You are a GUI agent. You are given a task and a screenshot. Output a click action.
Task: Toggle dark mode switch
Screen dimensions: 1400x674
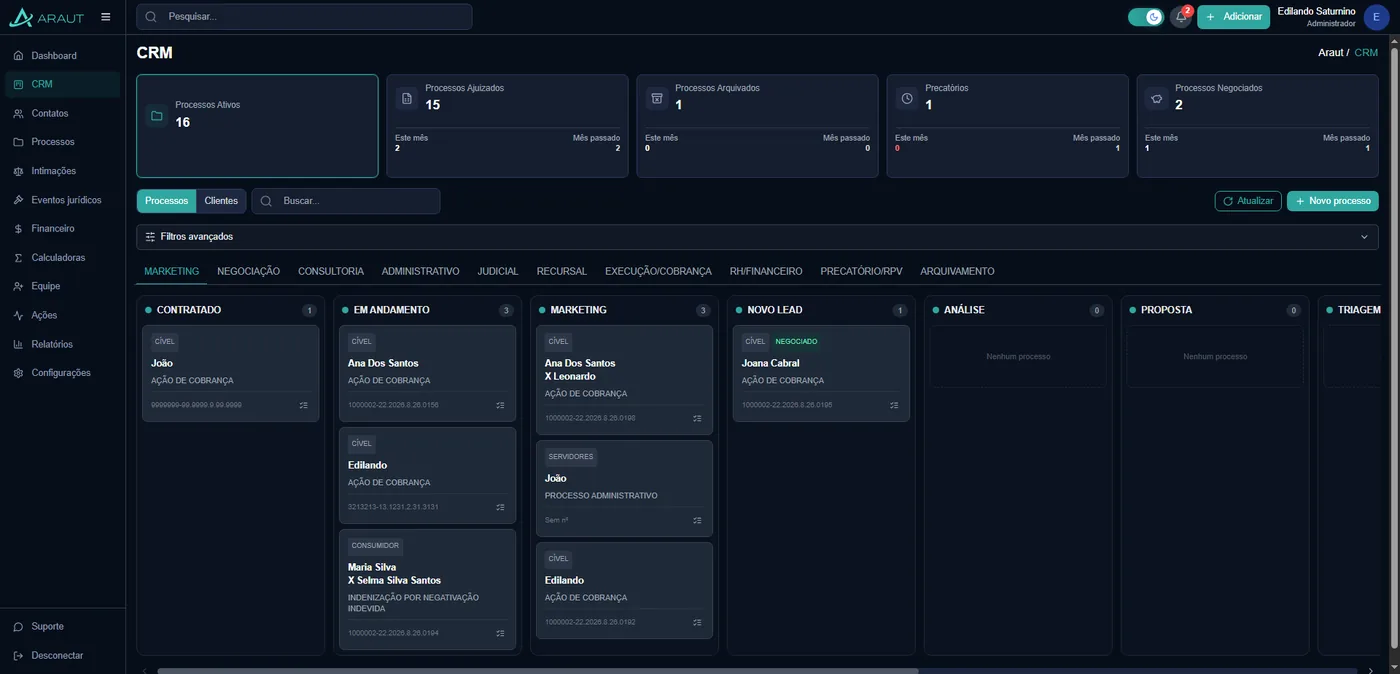(1146, 17)
